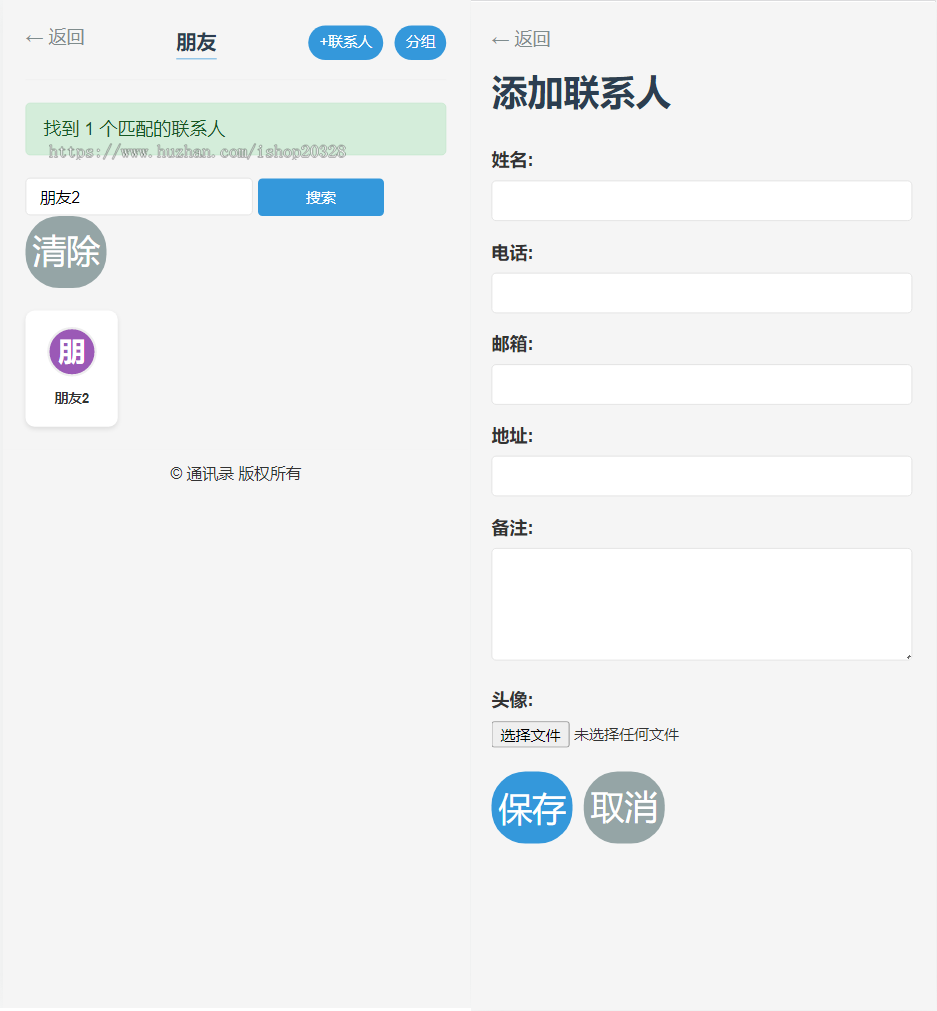937x1011 pixels.
Task: Click the © 通讯录 版权所有 footer
Action: click(235, 474)
